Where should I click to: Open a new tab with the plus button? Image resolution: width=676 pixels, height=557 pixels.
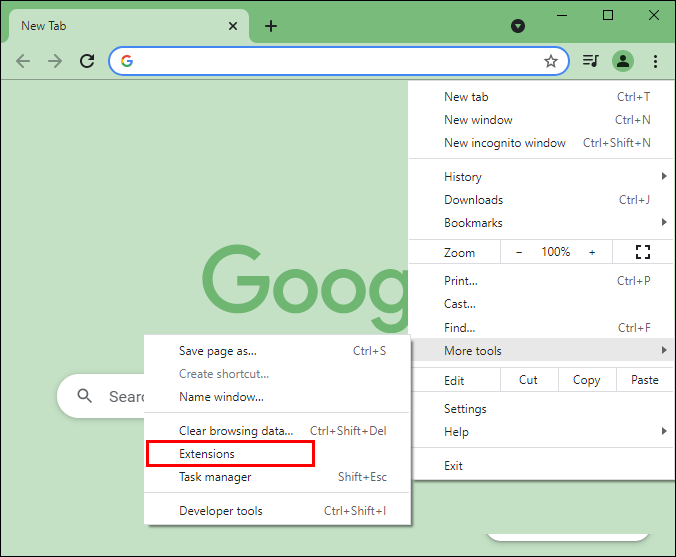pos(271,26)
